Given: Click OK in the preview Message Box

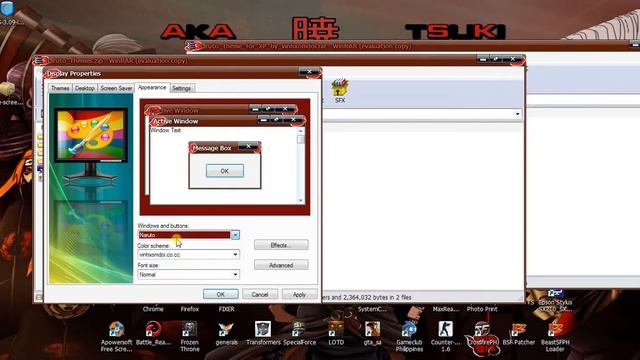Looking at the screenshot, I should tap(224, 171).
